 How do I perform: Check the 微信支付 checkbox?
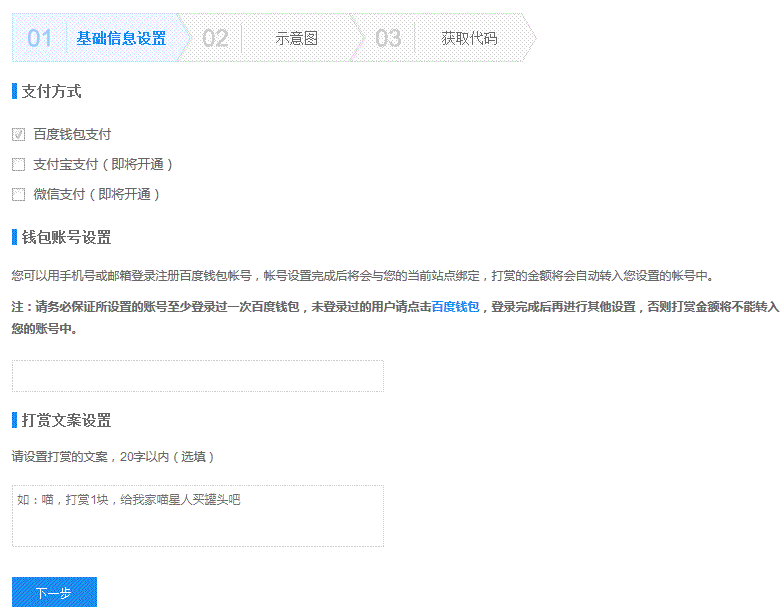pyautogui.click(x=18, y=194)
